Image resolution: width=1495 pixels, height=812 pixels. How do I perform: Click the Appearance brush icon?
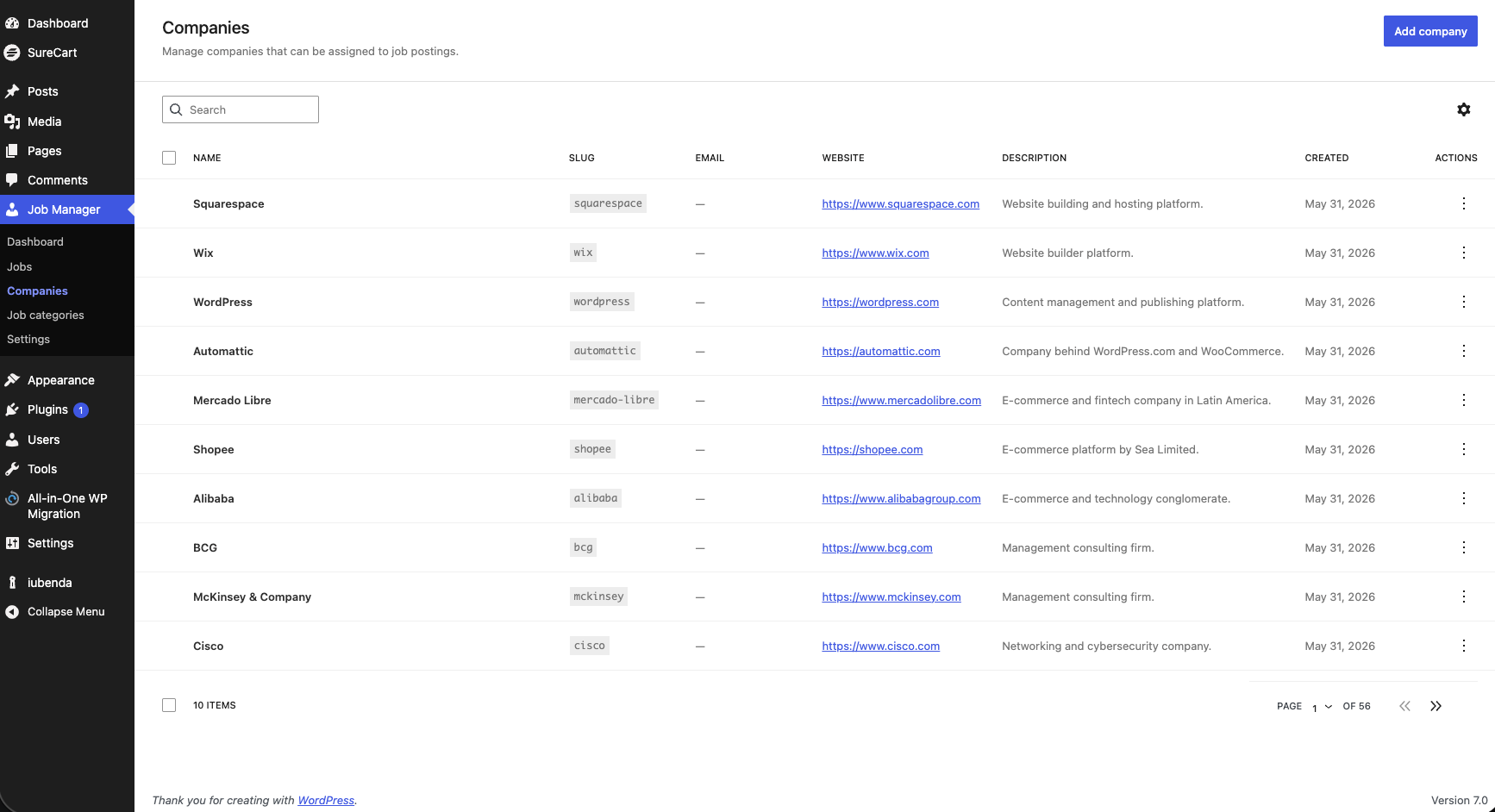tap(12, 380)
